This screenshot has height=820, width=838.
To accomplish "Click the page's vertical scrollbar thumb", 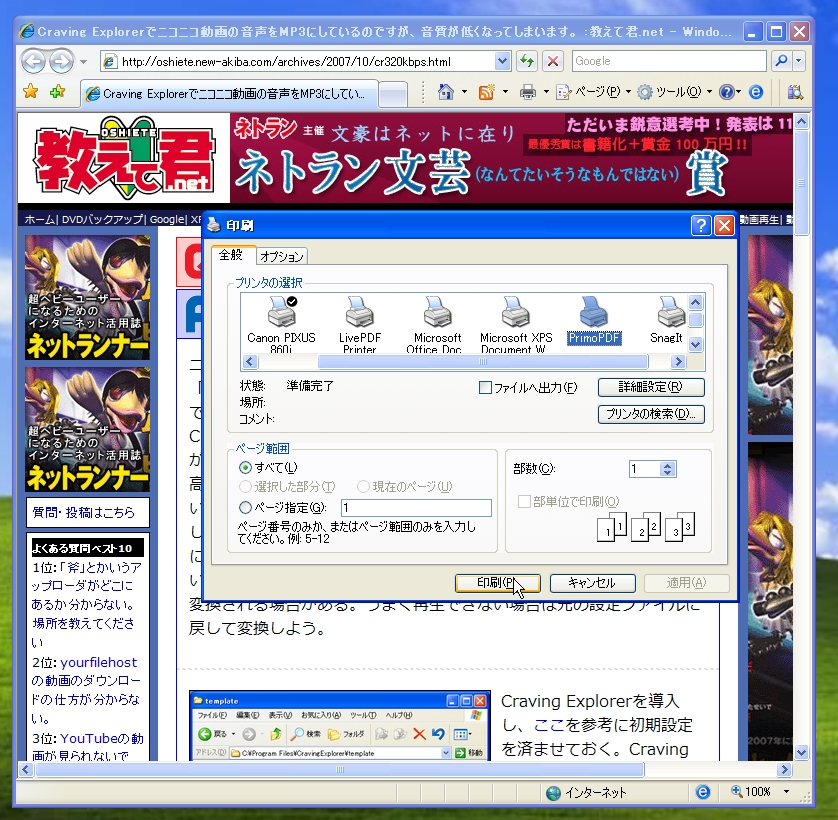I will pyautogui.click(x=801, y=183).
